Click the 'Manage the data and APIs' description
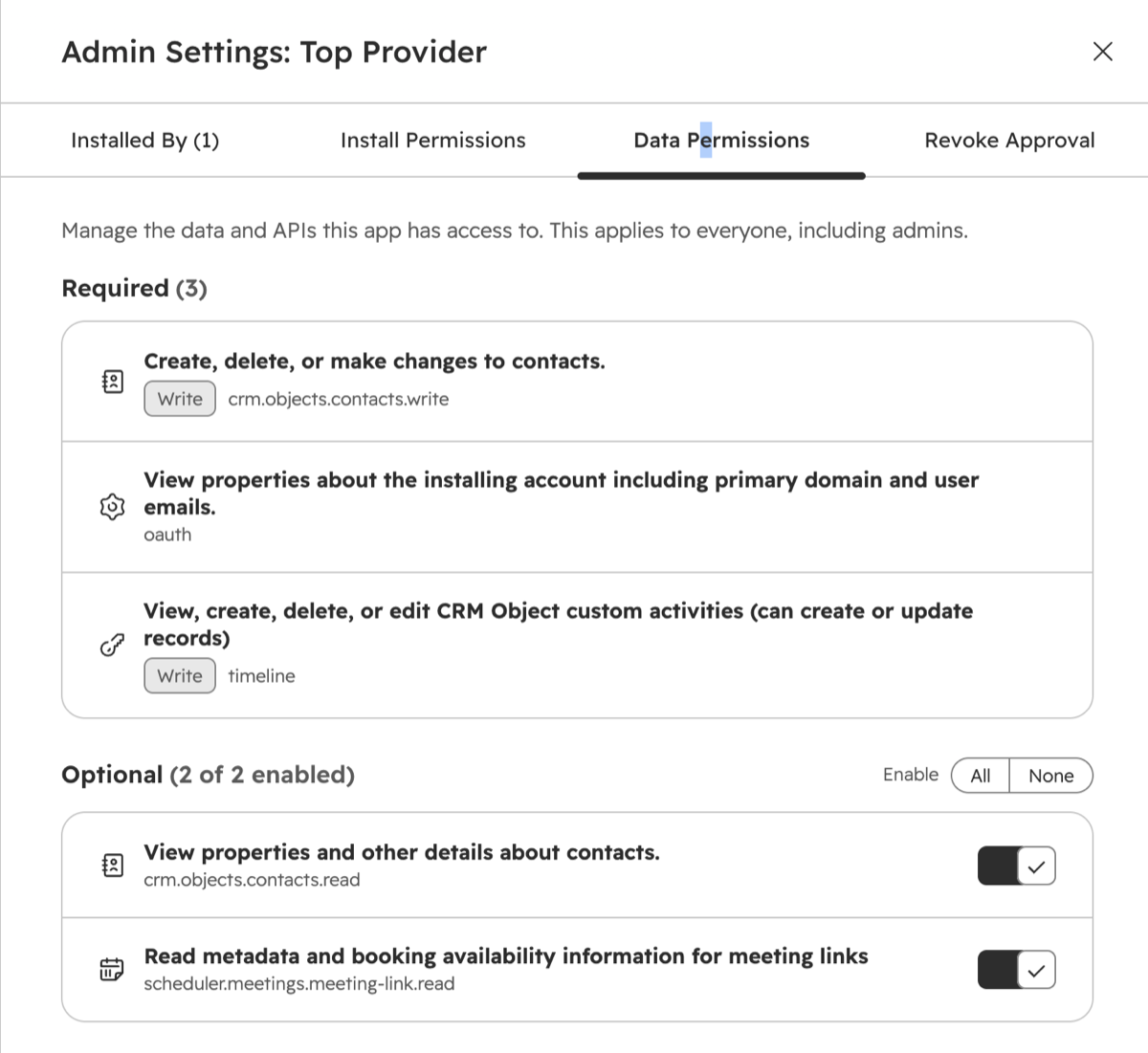The width and height of the screenshot is (1148, 1053). 515,230
